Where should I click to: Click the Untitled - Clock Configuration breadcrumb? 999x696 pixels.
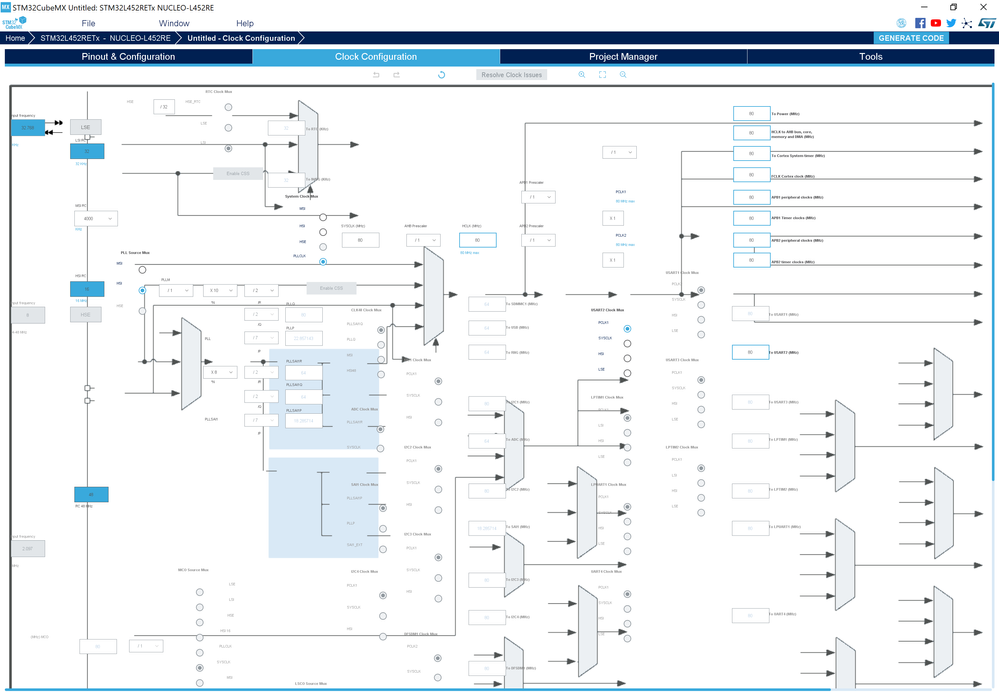click(x=241, y=38)
